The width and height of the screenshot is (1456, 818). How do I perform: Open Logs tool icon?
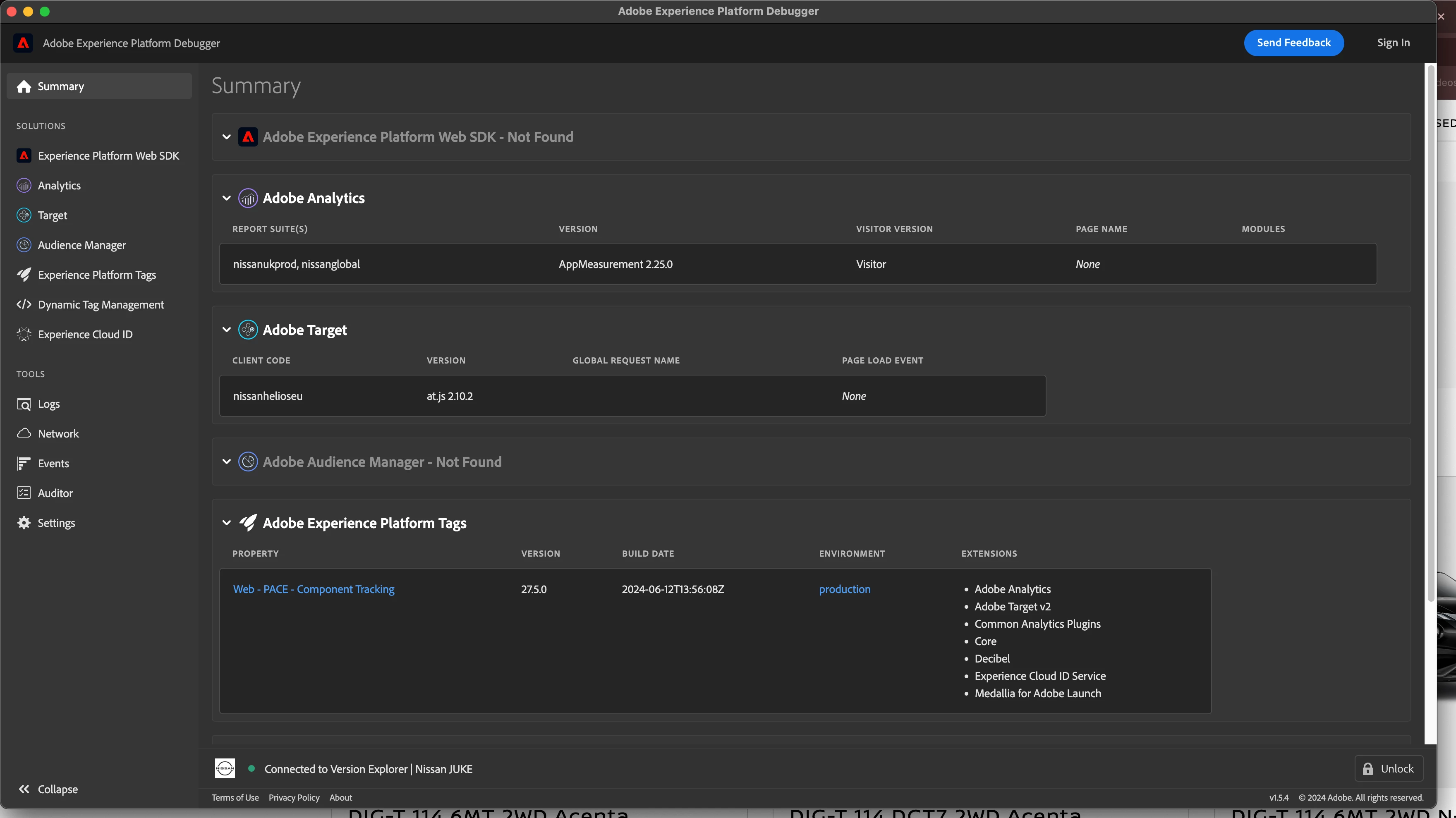pos(24,404)
